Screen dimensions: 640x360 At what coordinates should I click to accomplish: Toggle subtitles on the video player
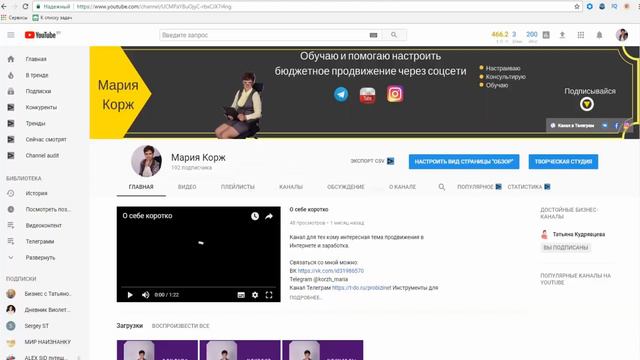(x=241, y=295)
